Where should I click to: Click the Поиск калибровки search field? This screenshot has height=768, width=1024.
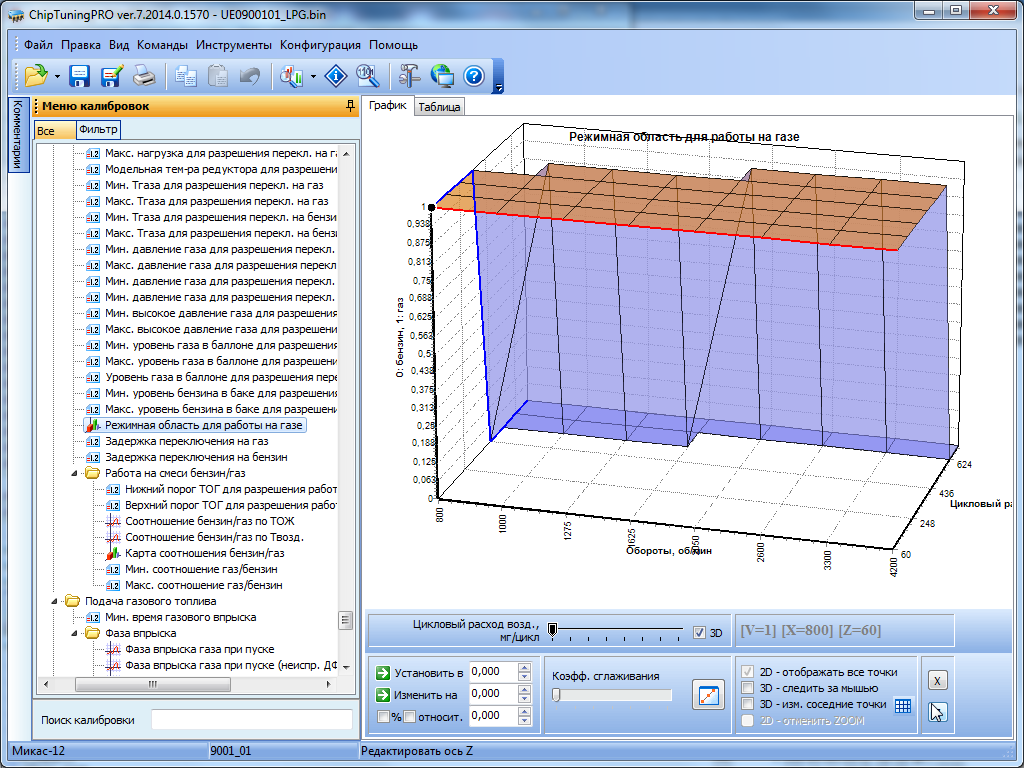251,719
